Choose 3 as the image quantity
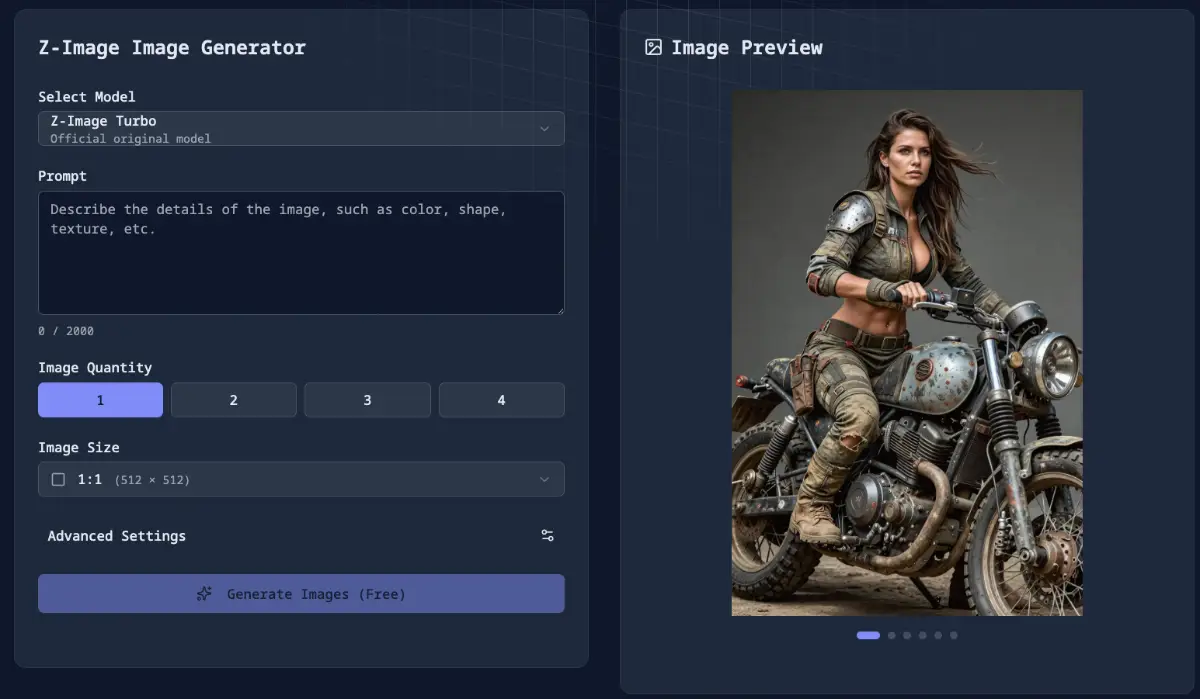Viewport: 1200px width, 699px height. (367, 400)
